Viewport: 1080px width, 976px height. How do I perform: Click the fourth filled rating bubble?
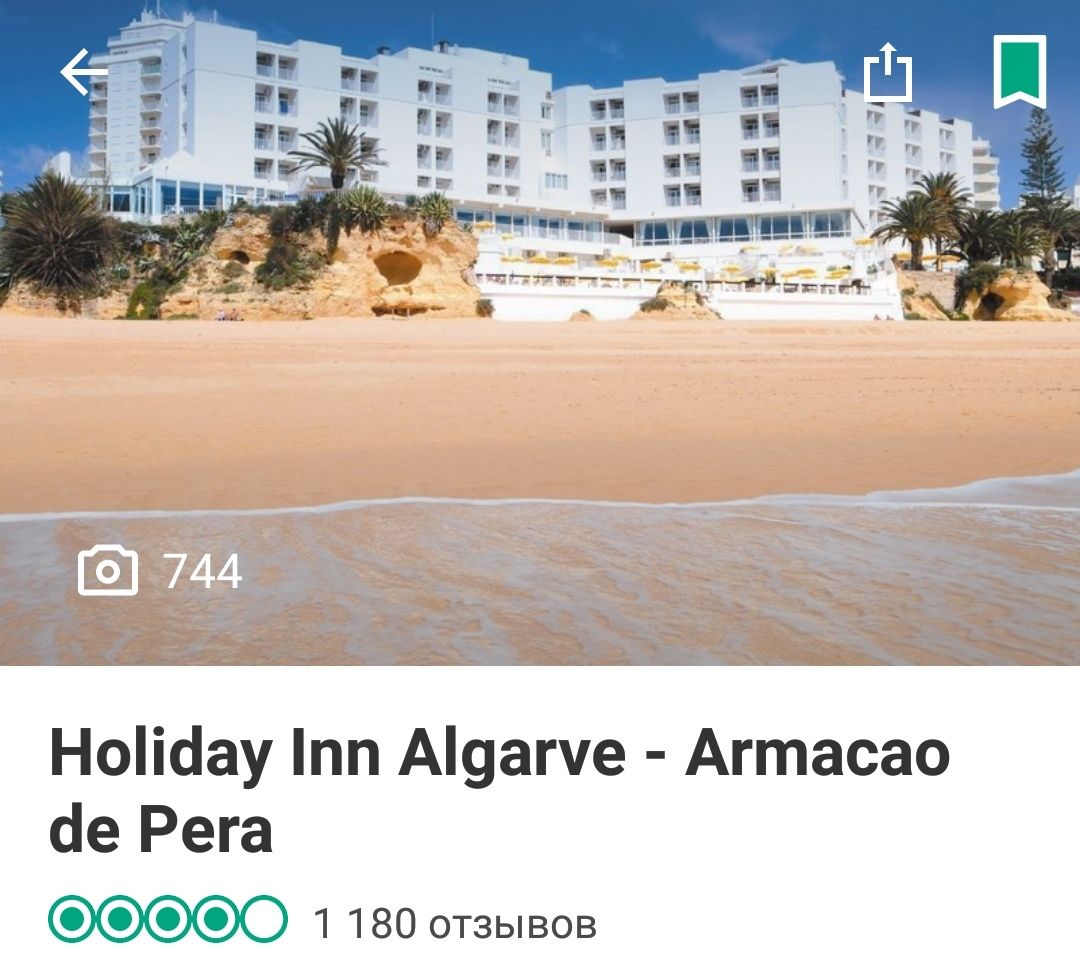click(x=216, y=919)
